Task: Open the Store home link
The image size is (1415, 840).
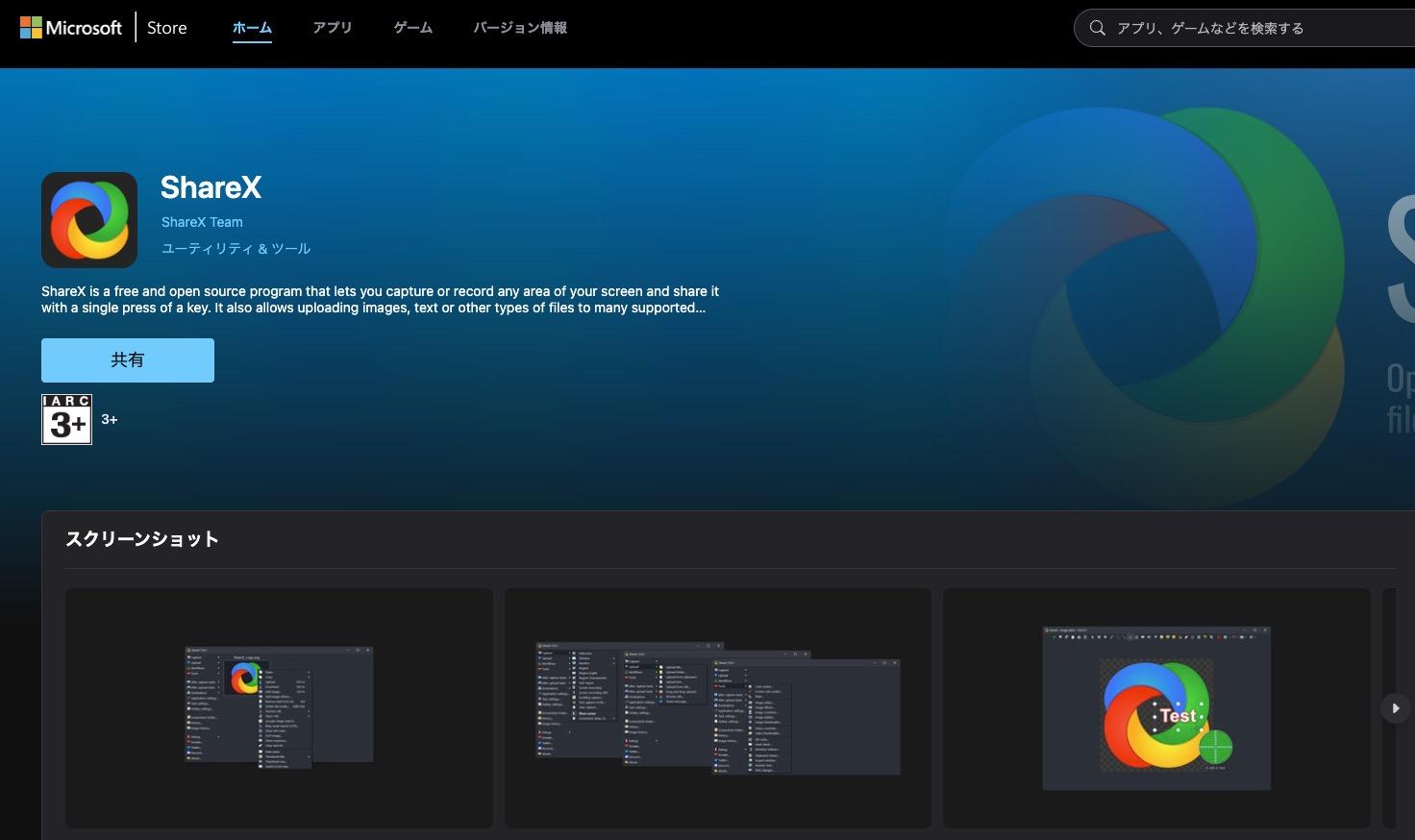Action: [x=167, y=28]
